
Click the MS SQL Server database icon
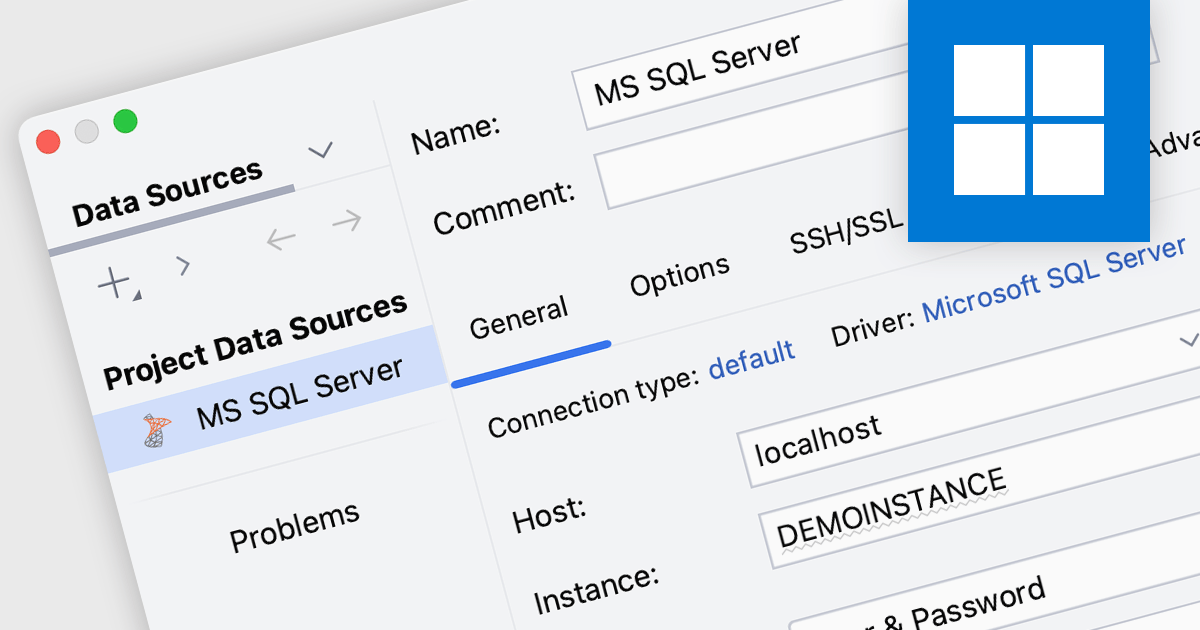point(156,430)
